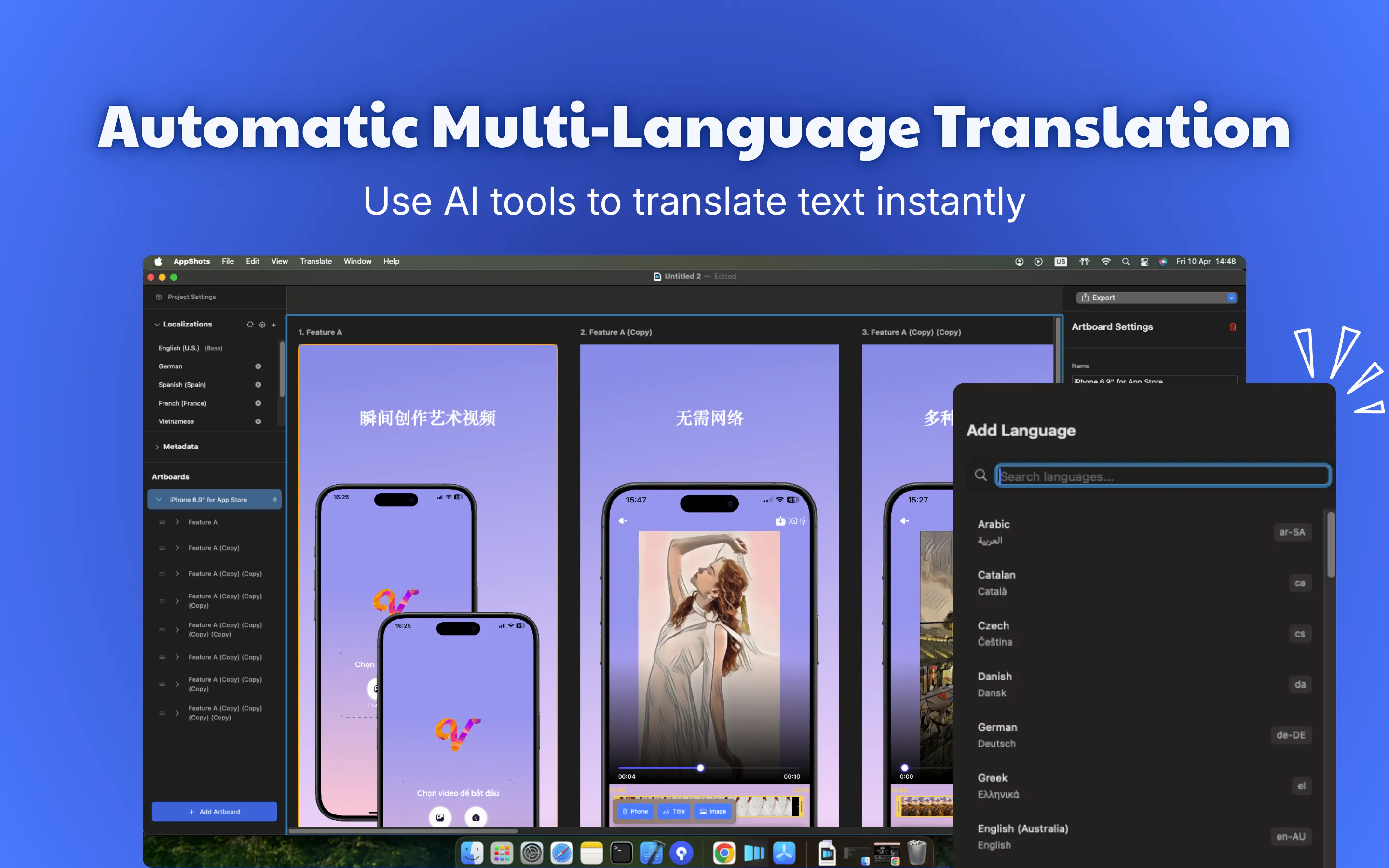Open Launchpad from the dock

(x=502, y=853)
